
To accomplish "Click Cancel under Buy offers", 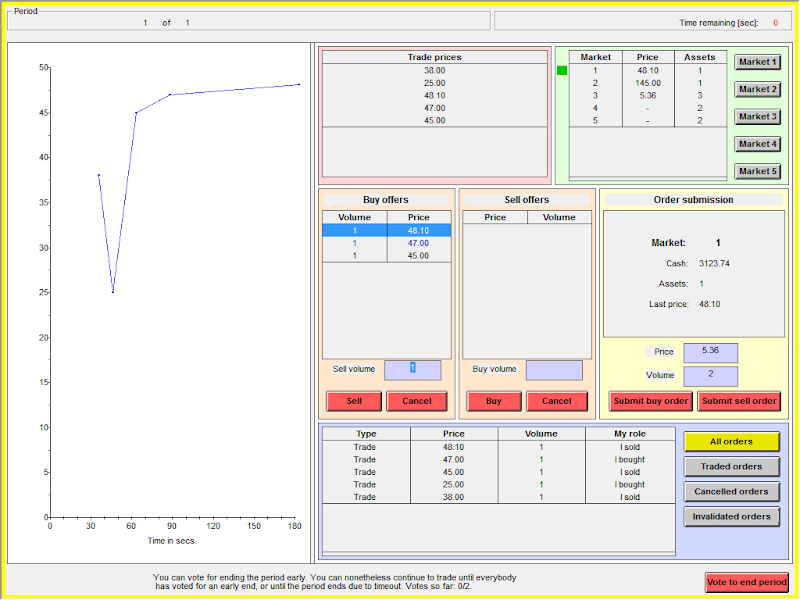I will (x=417, y=401).
